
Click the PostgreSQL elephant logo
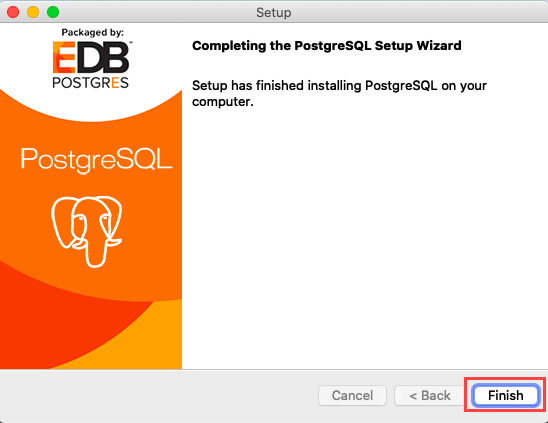(x=87, y=231)
